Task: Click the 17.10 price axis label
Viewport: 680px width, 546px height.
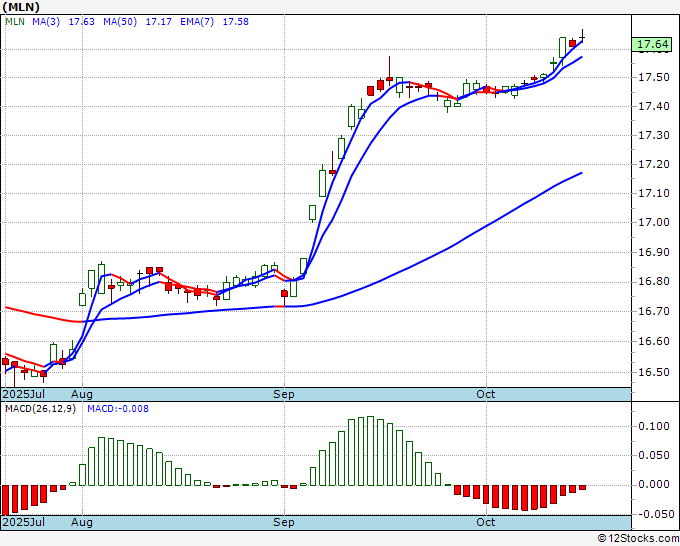Action: 654,193
